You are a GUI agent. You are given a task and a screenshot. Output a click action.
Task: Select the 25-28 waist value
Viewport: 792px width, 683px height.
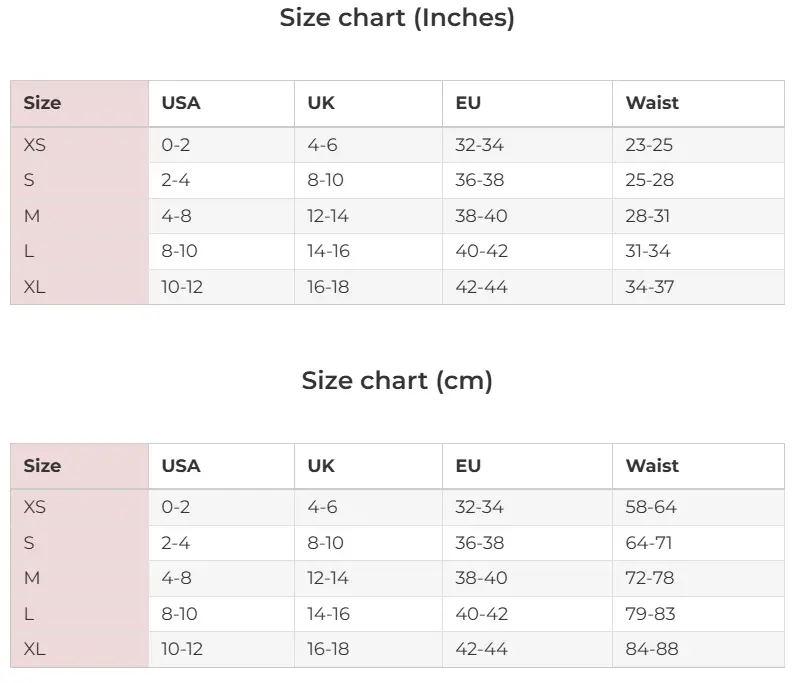[x=649, y=180]
